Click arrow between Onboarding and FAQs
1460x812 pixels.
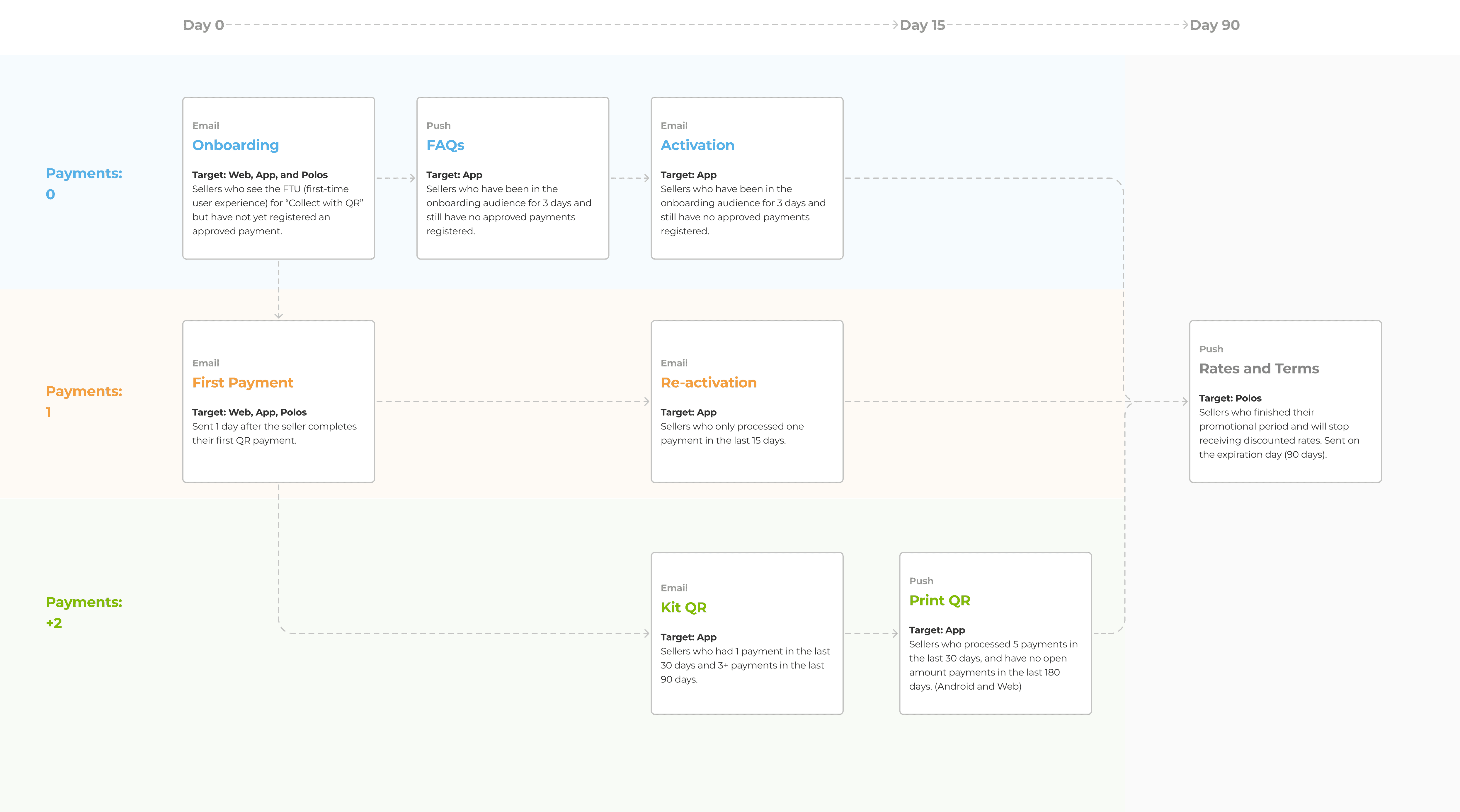411,178
